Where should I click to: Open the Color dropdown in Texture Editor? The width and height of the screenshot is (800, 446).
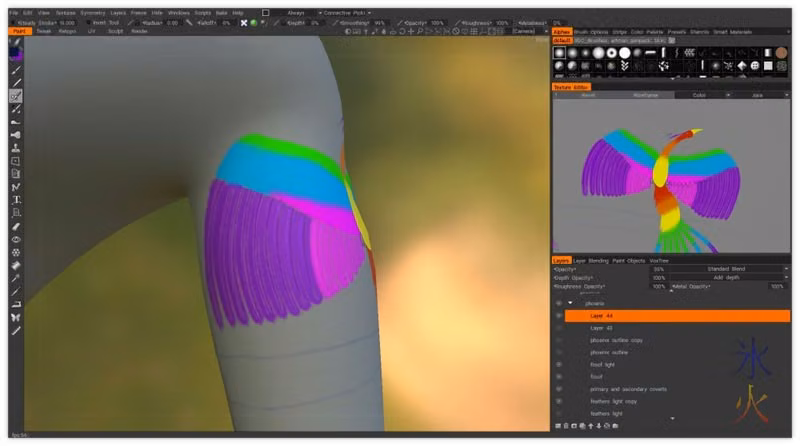pyautogui.click(x=703, y=95)
